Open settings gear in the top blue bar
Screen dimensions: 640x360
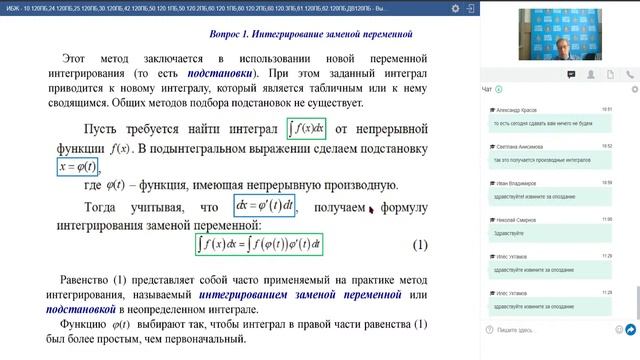(x=456, y=8)
